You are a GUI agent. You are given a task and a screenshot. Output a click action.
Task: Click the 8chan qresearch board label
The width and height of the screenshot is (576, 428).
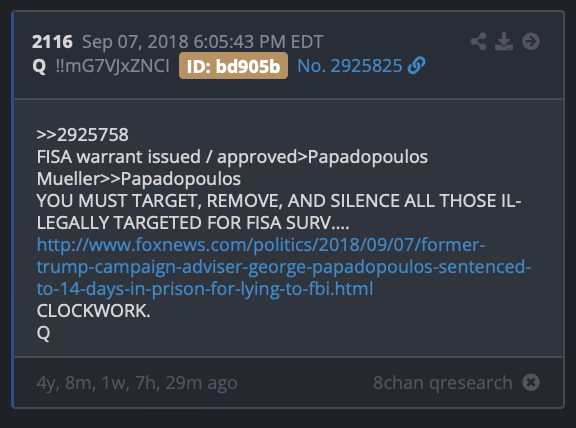tap(443, 383)
